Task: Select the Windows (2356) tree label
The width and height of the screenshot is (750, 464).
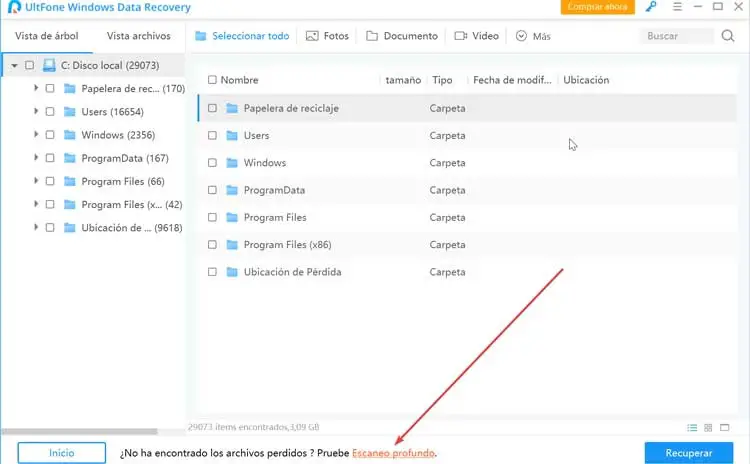Action: (118, 135)
